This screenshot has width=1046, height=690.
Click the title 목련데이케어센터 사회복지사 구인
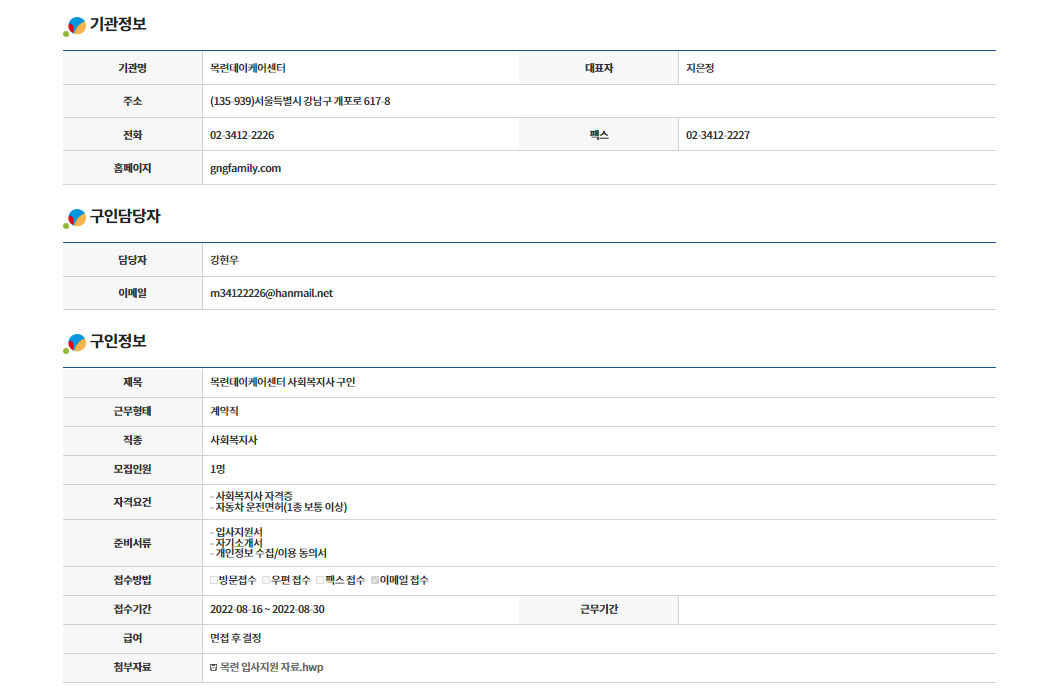click(283, 382)
